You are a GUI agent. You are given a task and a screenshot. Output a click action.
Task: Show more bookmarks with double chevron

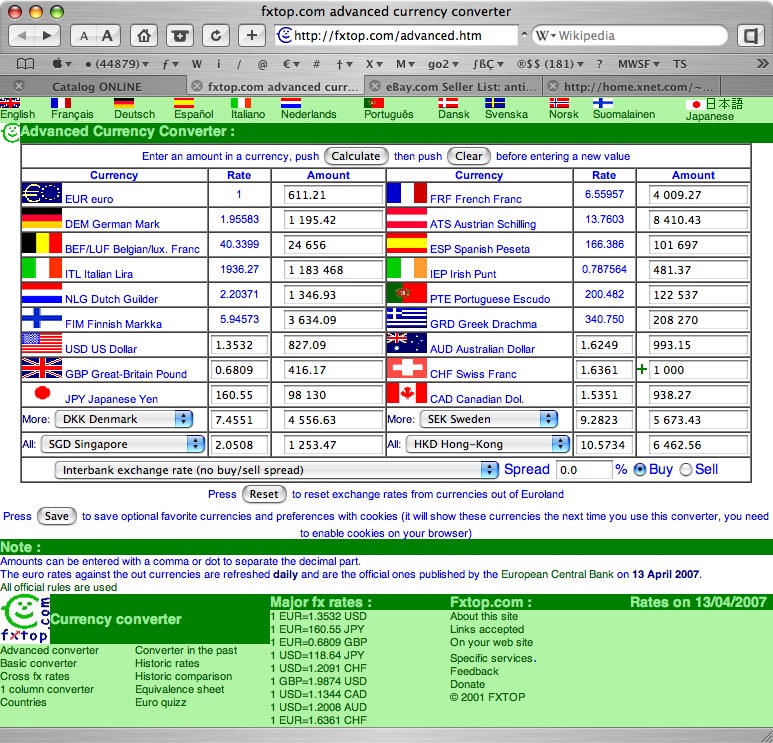click(762, 64)
